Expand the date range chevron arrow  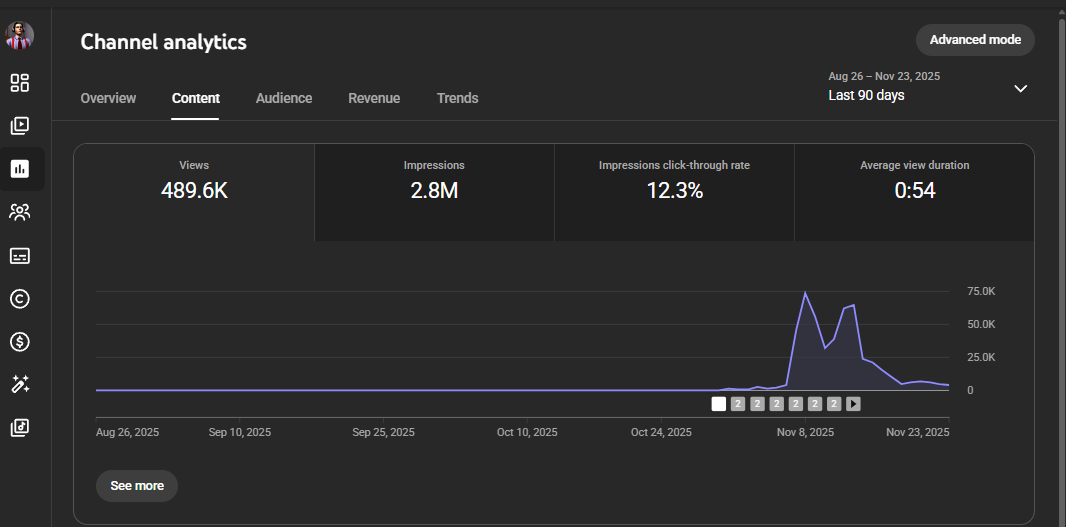coord(1020,88)
